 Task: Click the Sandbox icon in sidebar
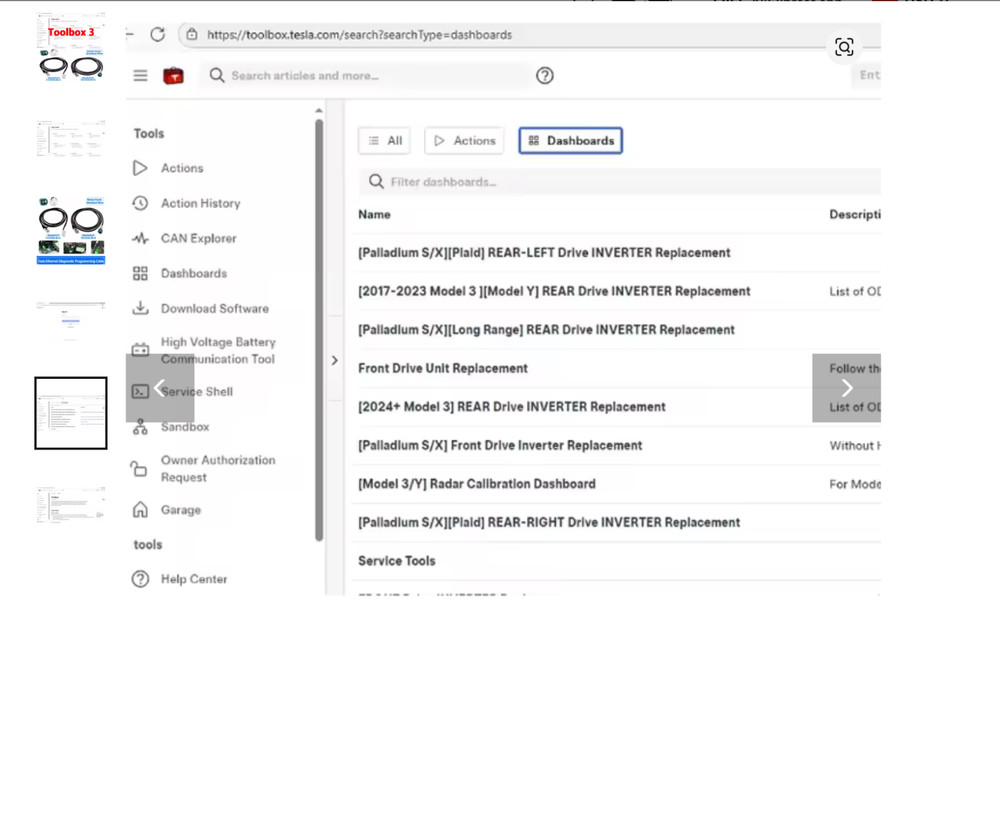pos(140,427)
